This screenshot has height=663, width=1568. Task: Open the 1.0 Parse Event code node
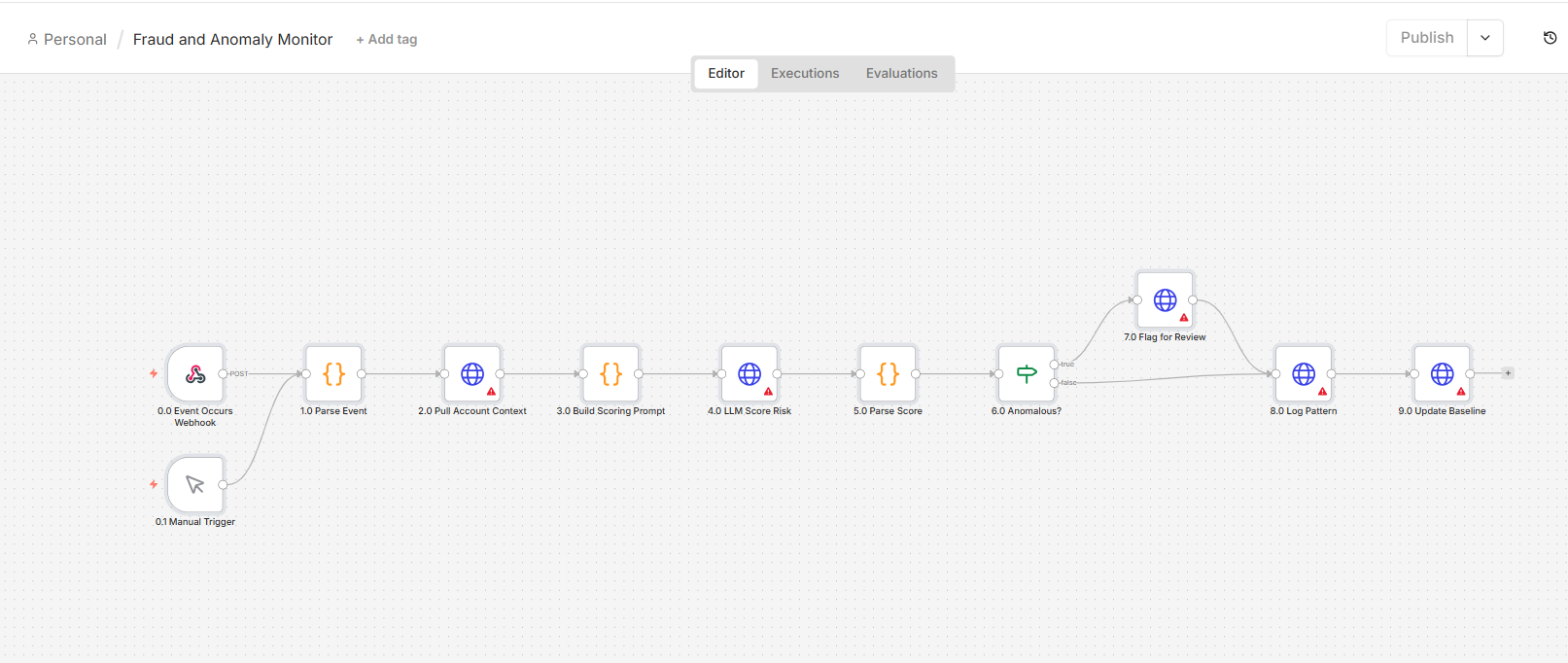[333, 373]
